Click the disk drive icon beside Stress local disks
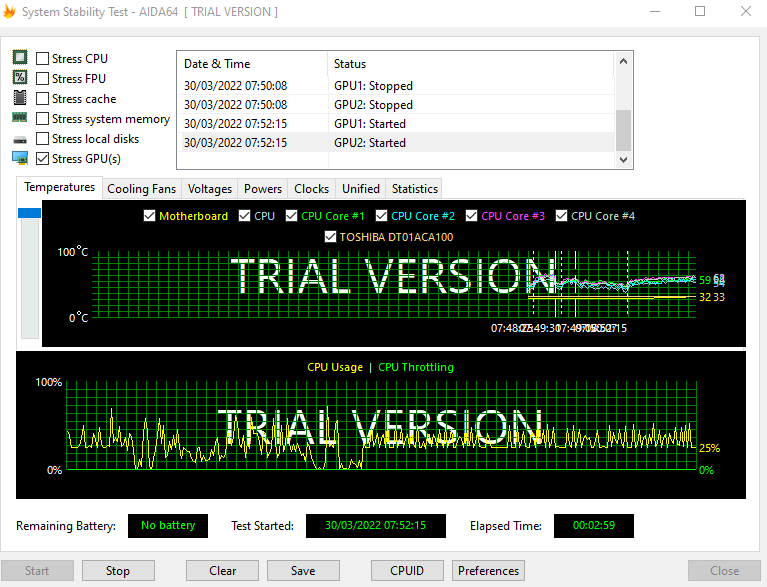767x587 pixels. (20, 140)
